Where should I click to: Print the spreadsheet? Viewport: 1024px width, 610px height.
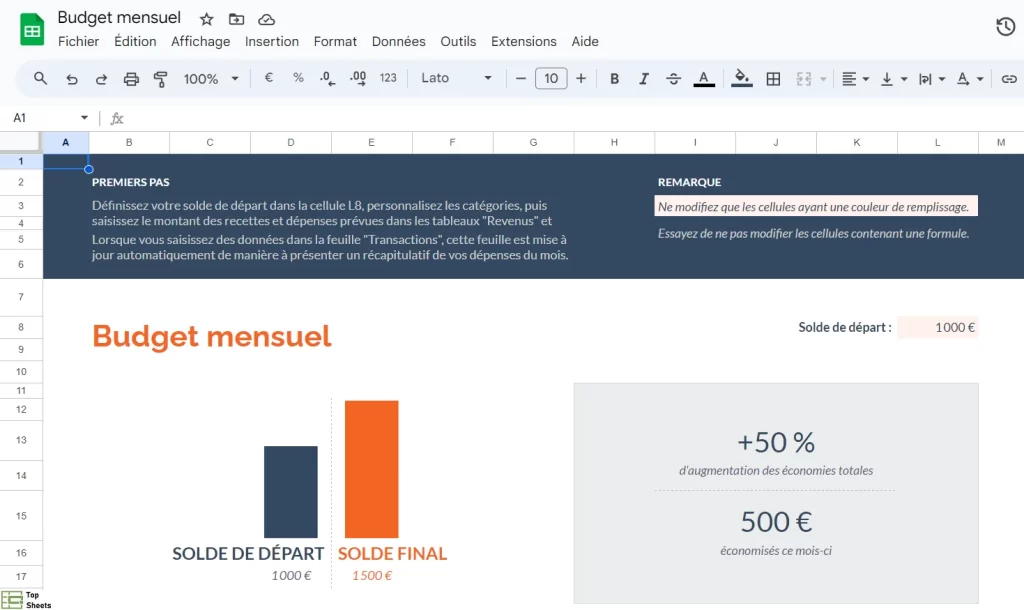tap(131, 79)
